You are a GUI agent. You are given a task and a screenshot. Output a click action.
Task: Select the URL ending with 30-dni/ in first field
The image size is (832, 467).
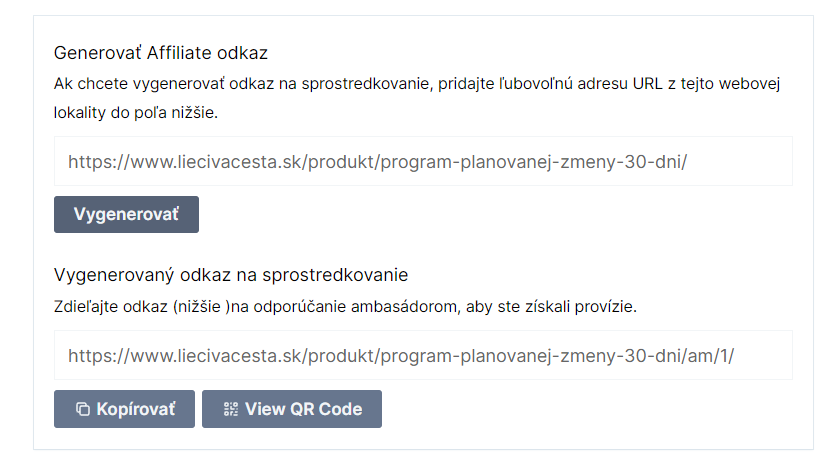[378, 162]
